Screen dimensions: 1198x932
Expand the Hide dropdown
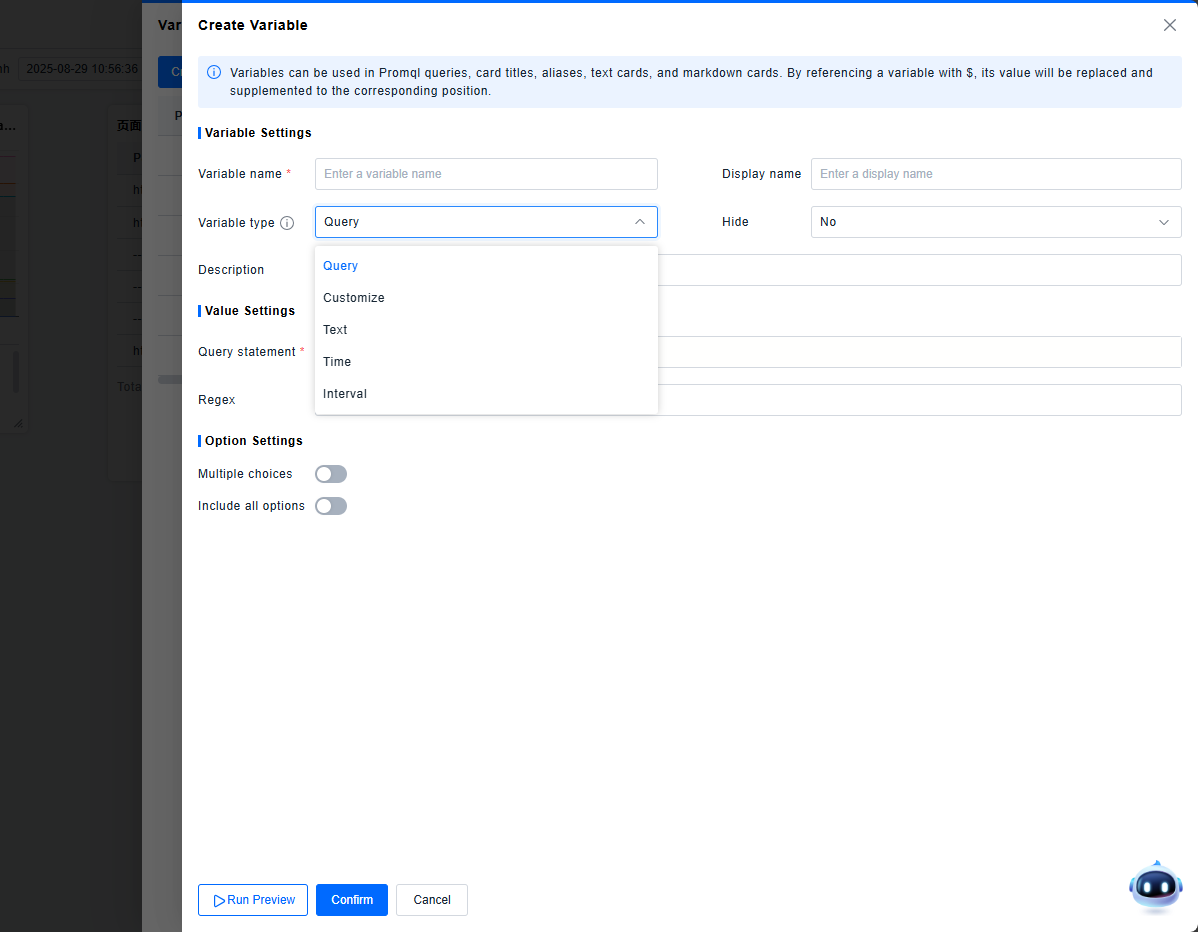tap(995, 222)
